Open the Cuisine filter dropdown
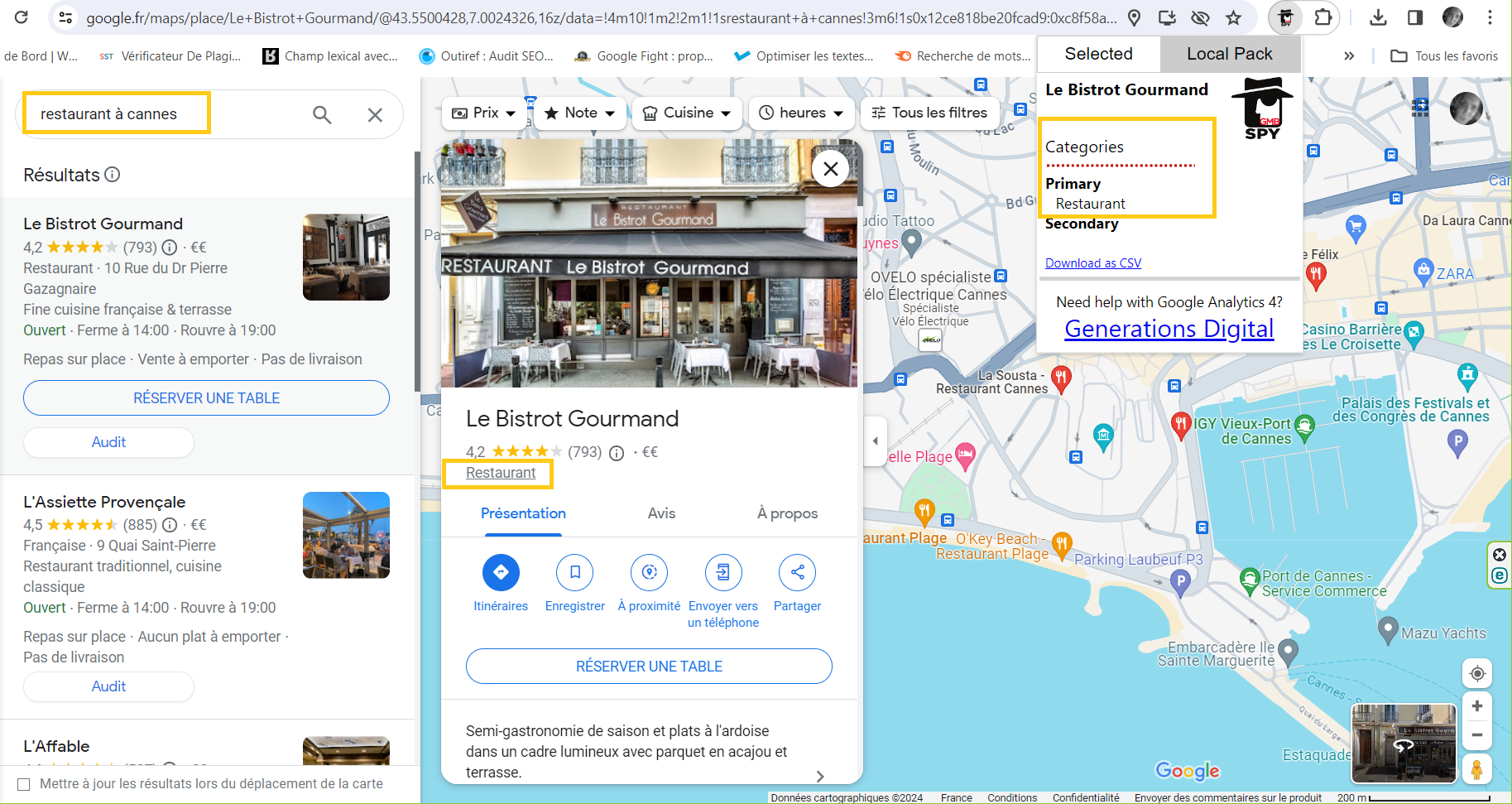The height and width of the screenshot is (804, 1512). [687, 113]
